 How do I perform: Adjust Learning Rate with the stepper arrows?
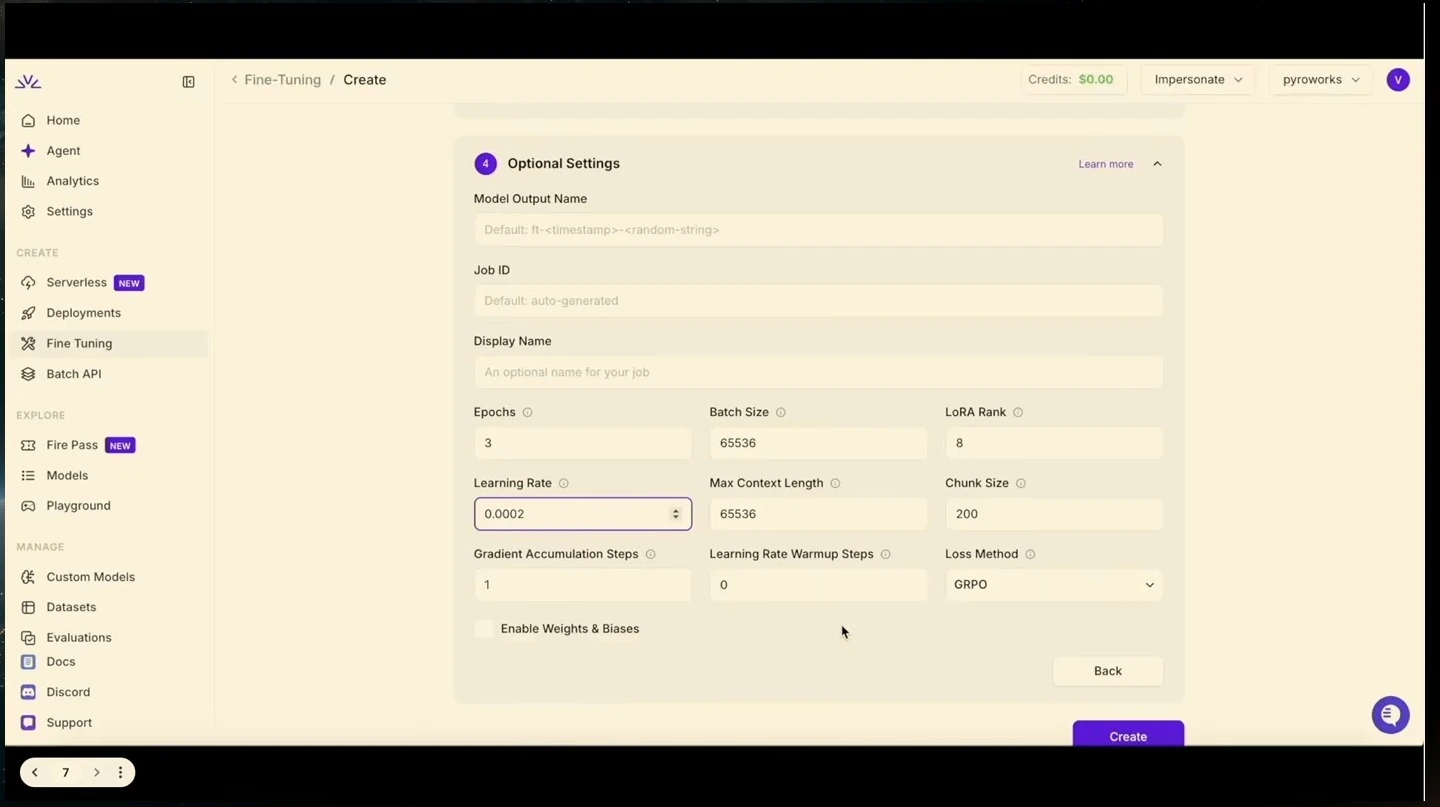point(676,514)
